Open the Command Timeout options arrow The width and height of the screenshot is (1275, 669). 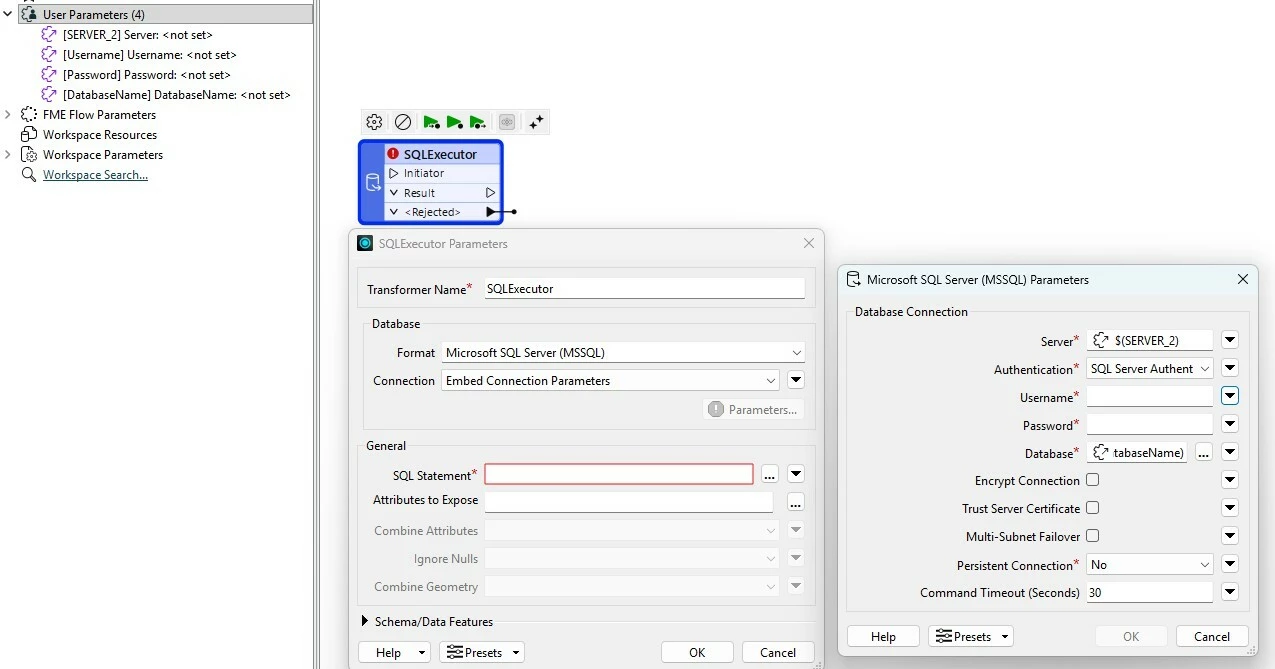[x=1230, y=592]
